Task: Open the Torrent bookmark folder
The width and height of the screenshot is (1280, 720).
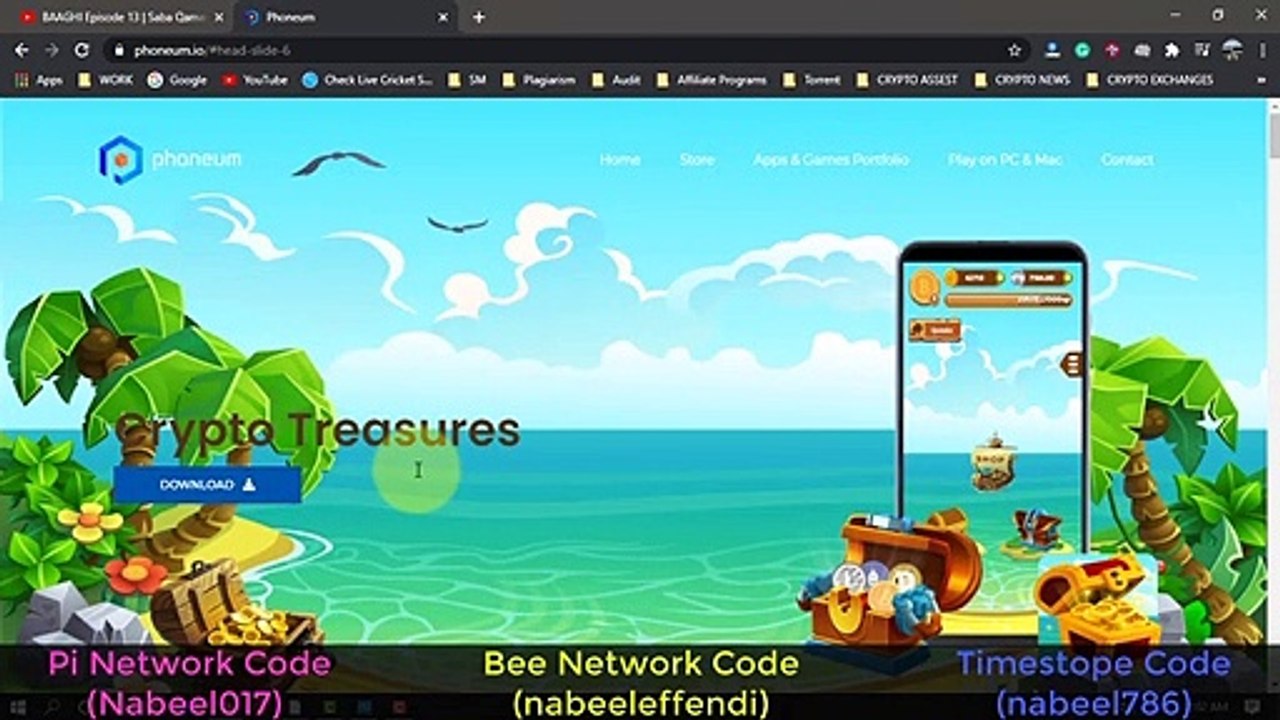Action: (812, 80)
